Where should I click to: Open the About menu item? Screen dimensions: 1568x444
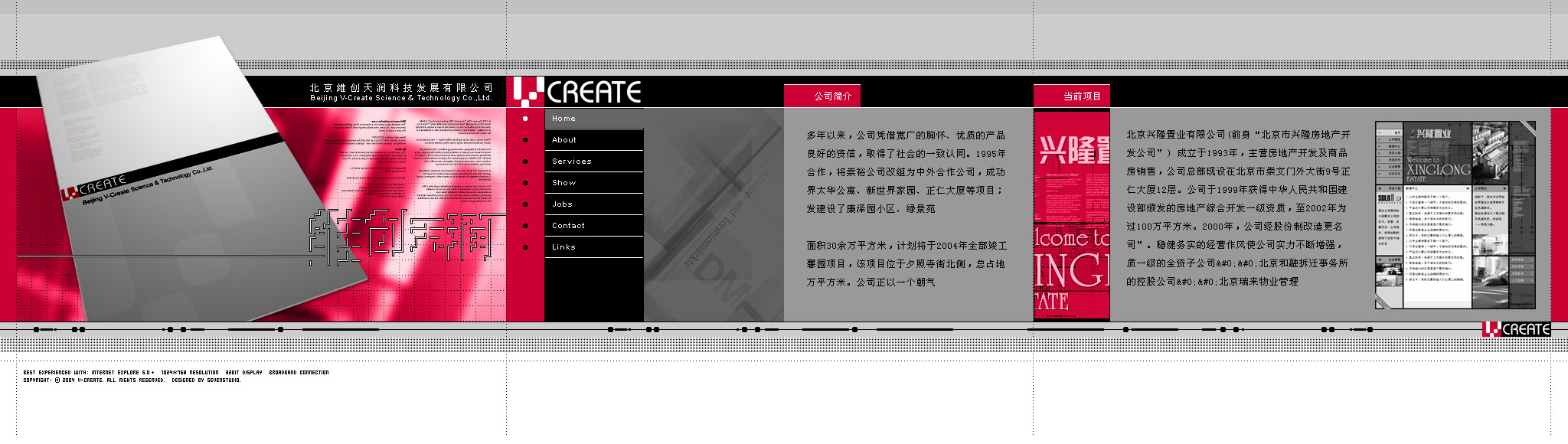594,140
